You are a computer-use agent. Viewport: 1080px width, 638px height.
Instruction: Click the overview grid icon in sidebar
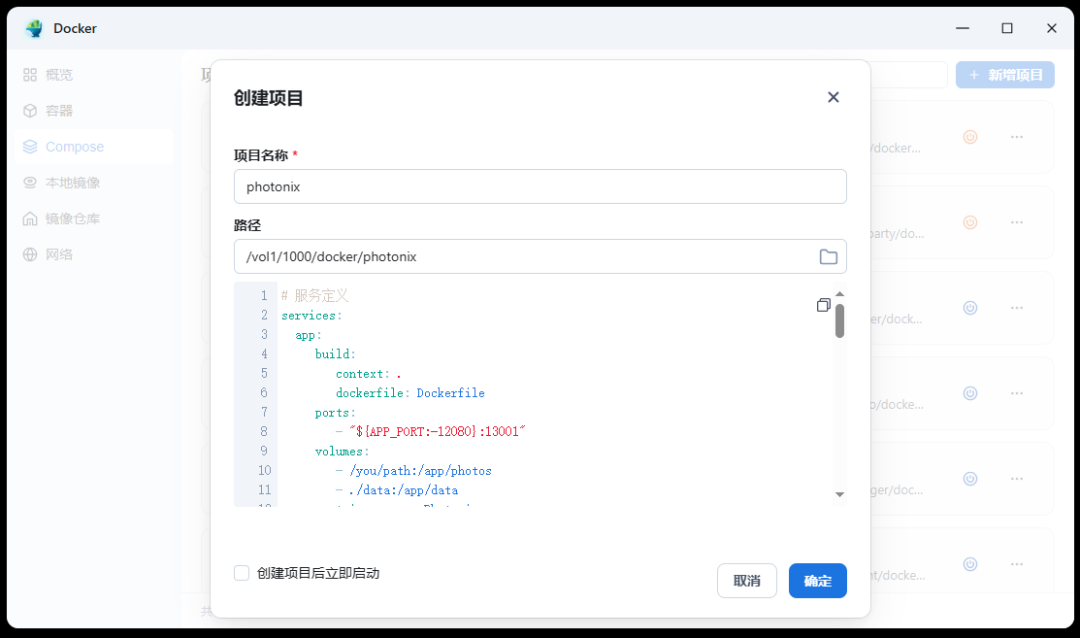31,75
